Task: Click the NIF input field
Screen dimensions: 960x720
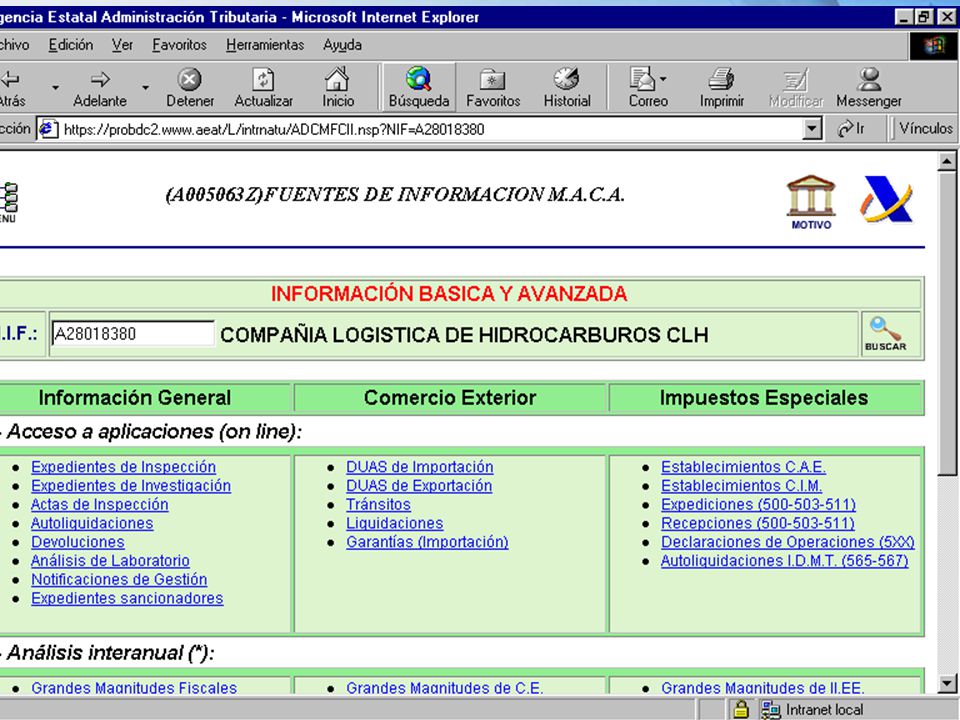Action: click(x=133, y=334)
